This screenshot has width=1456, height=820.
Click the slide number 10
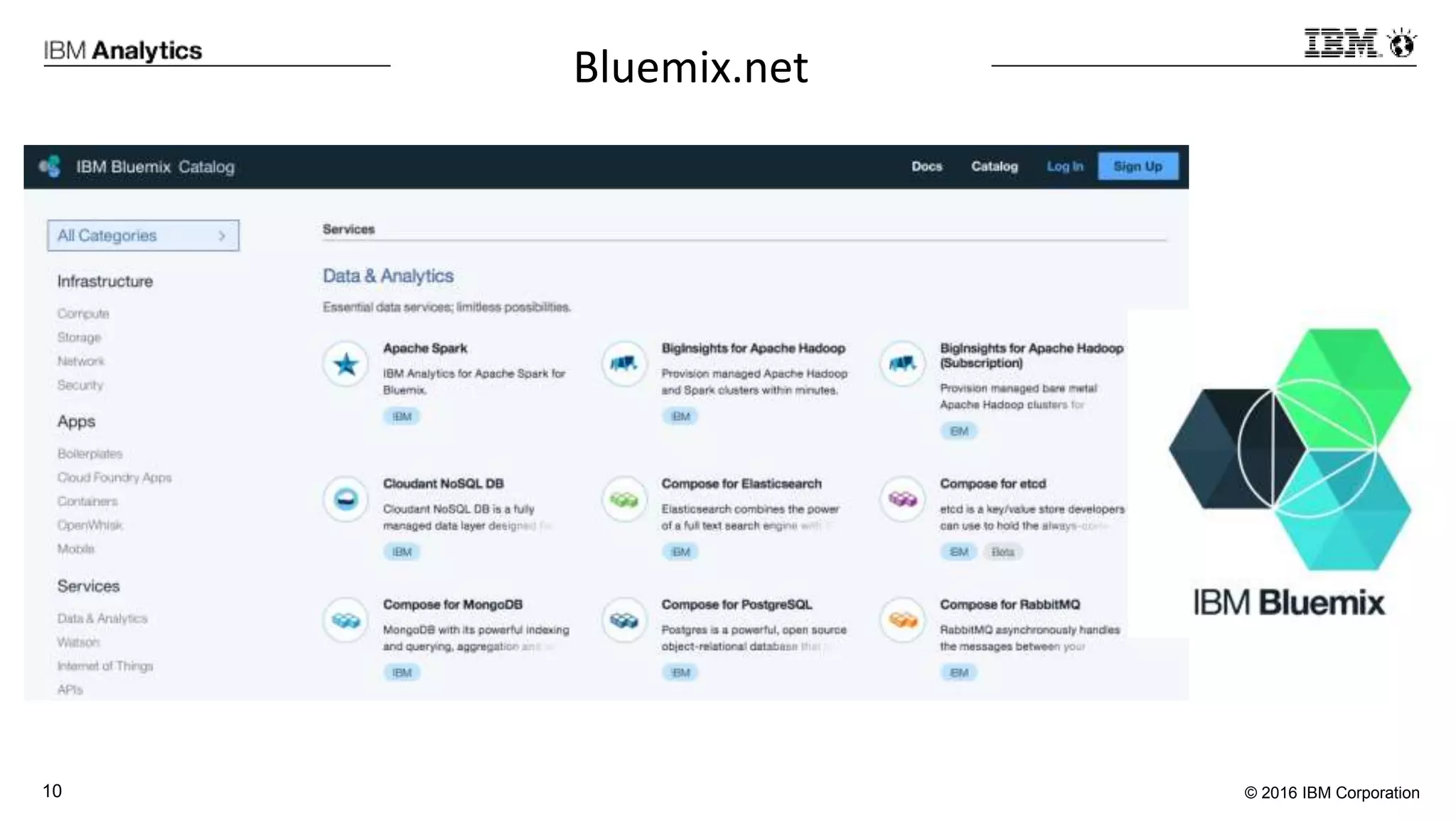(52, 791)
